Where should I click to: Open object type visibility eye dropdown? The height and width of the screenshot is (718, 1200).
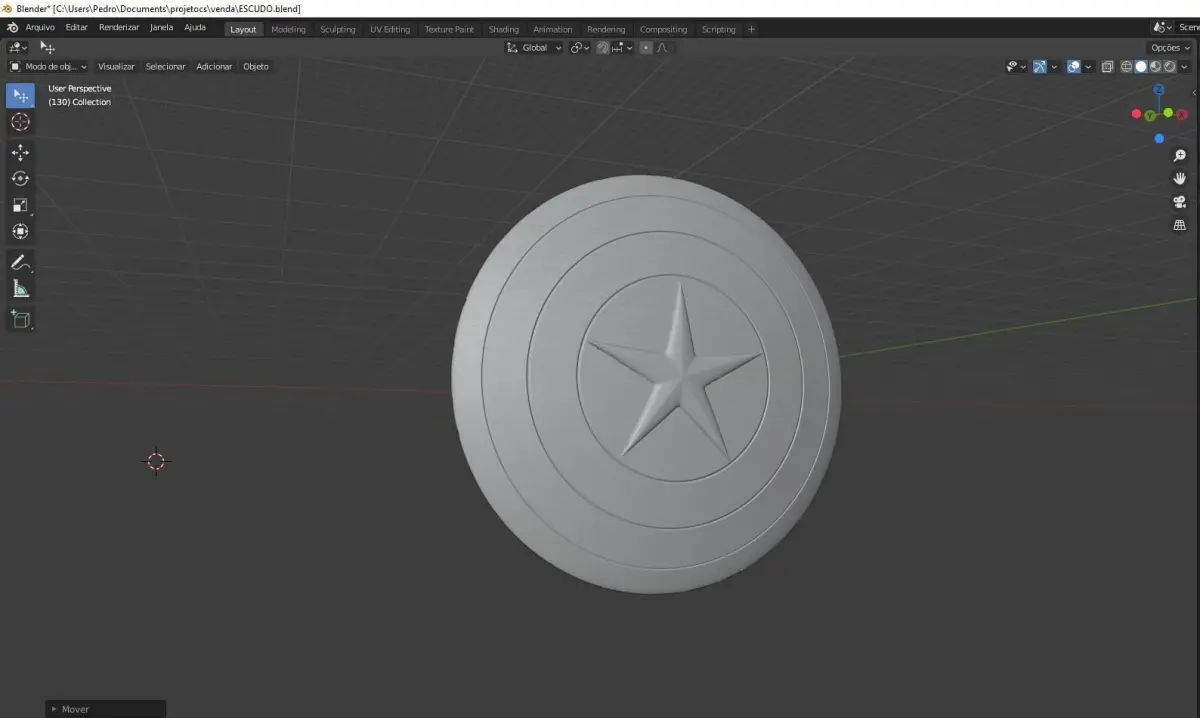(1016, 66)
